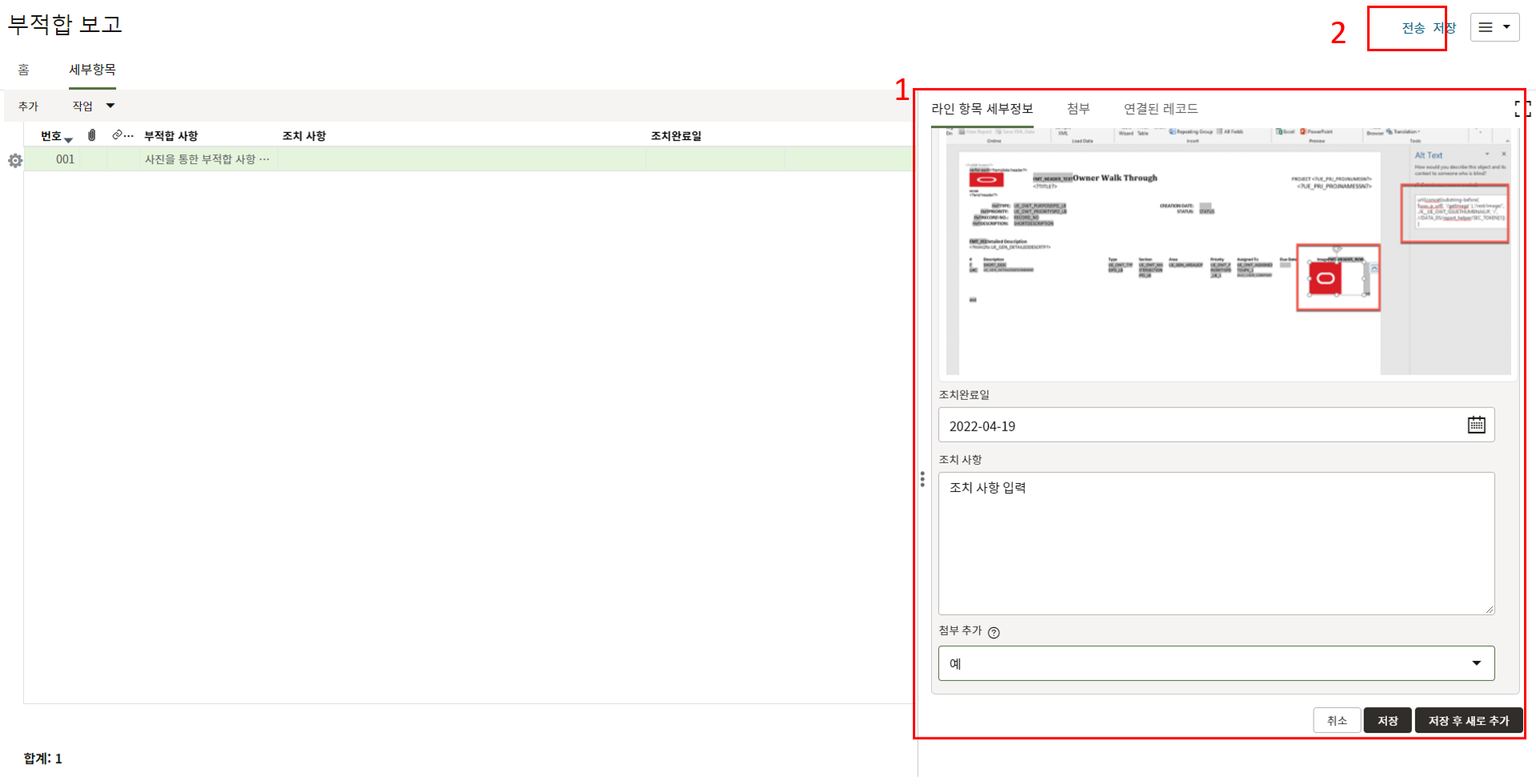Click the gear icon on row 001
The width and height of the screenshot is (1536, 784).
click(x=15, y=161)
